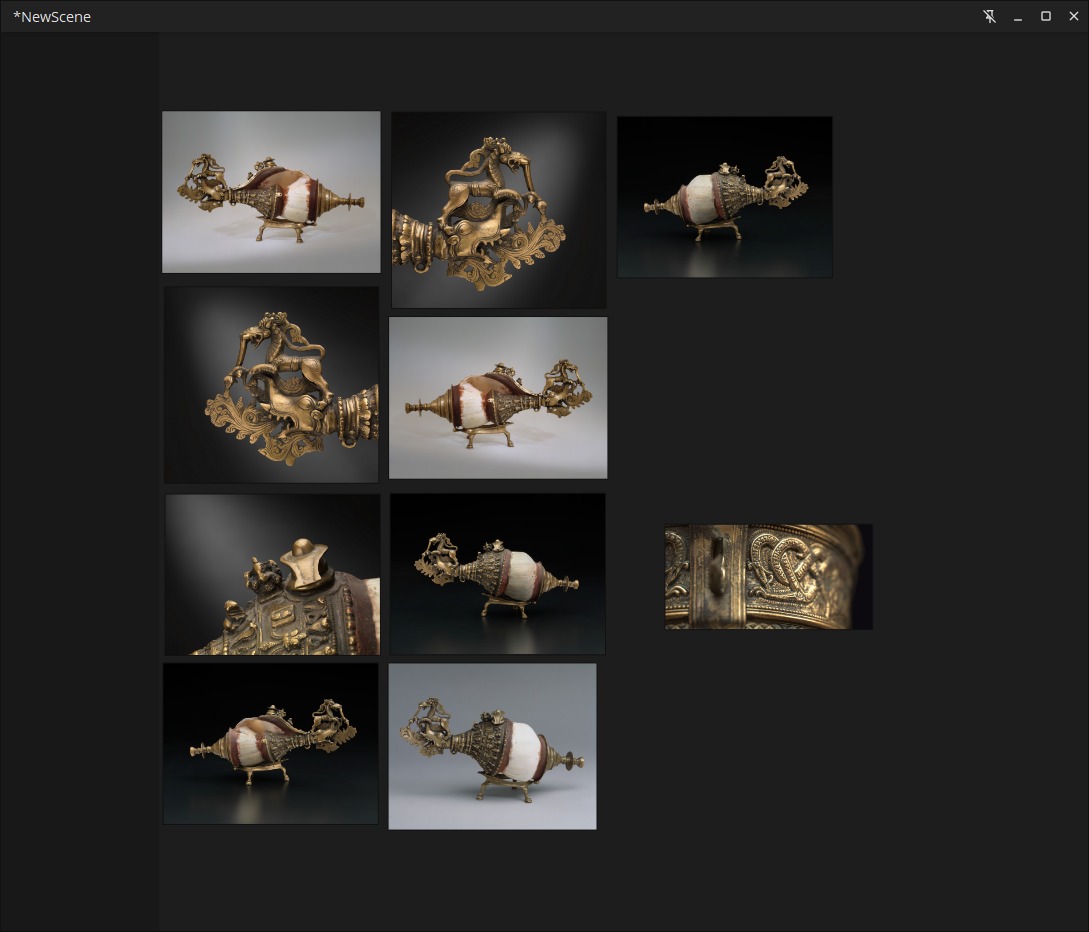Click the *NewScene window title text
This screenshot has height=932, width=1089.
52,17
